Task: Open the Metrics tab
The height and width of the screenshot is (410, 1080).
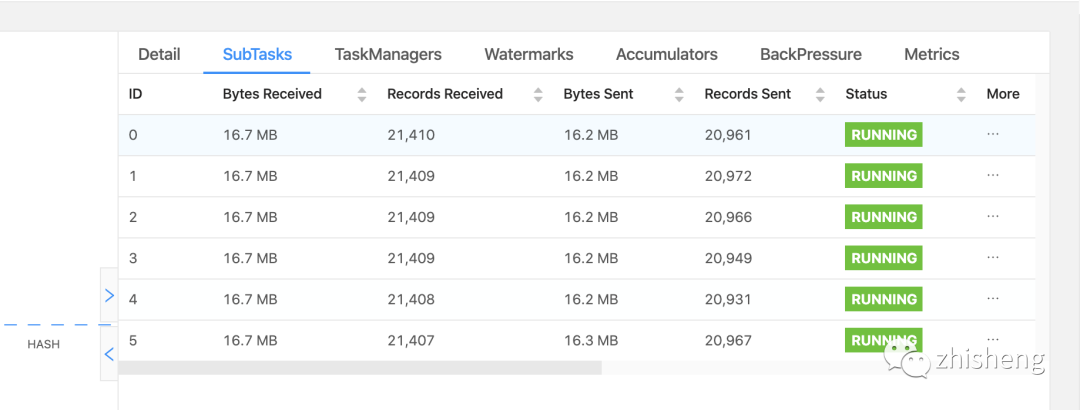Action: pyautogui.click(x=932, y=55)
